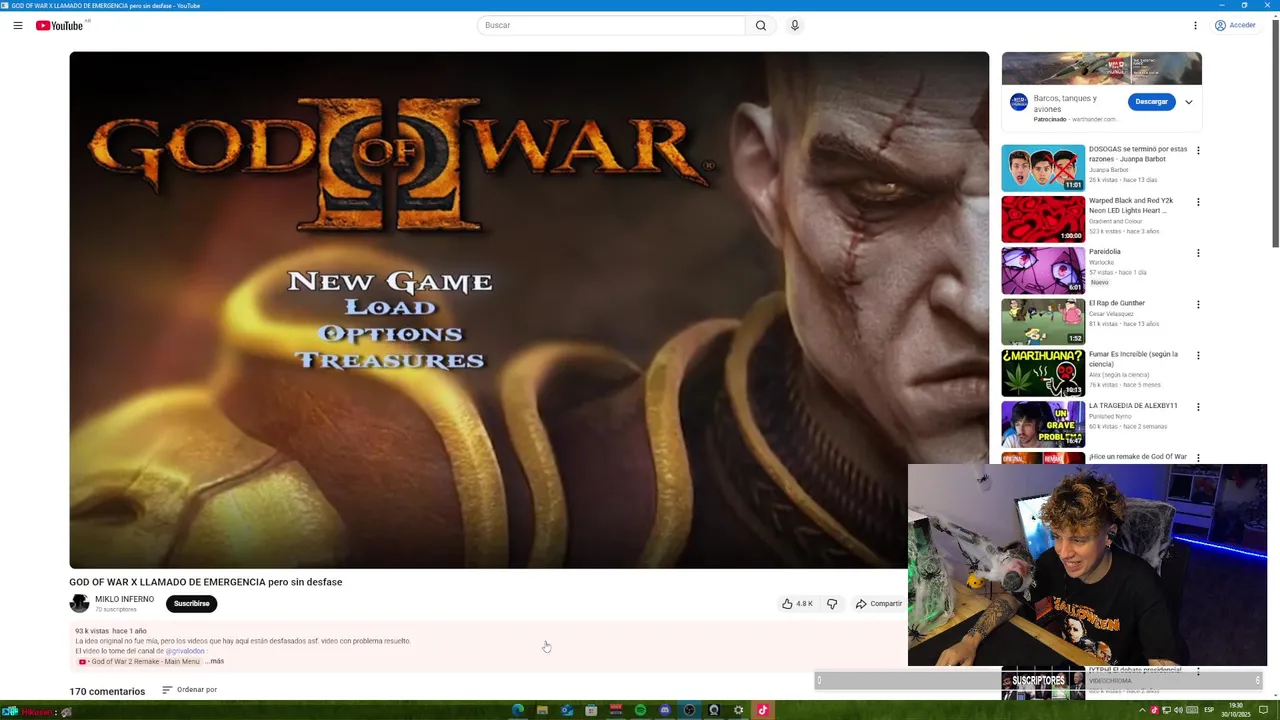This screenshot has height=720, width=1280.
Task: Open LA TRAGEDIA DE ALEXBY11 video title
Action: tap(1133, 406)
